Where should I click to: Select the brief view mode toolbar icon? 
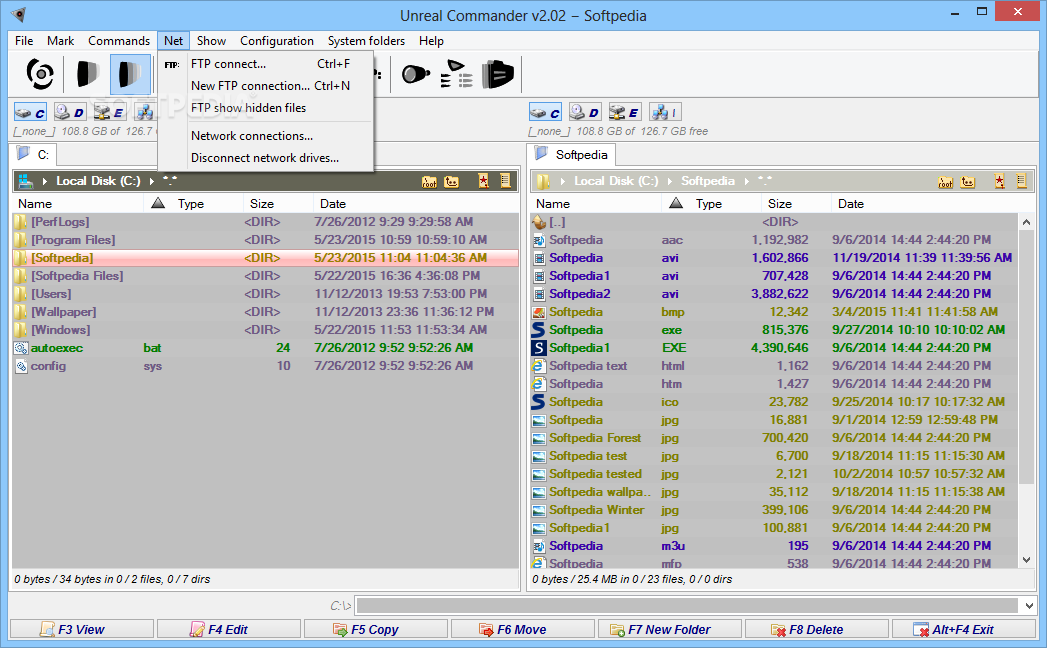pos(88,73)
